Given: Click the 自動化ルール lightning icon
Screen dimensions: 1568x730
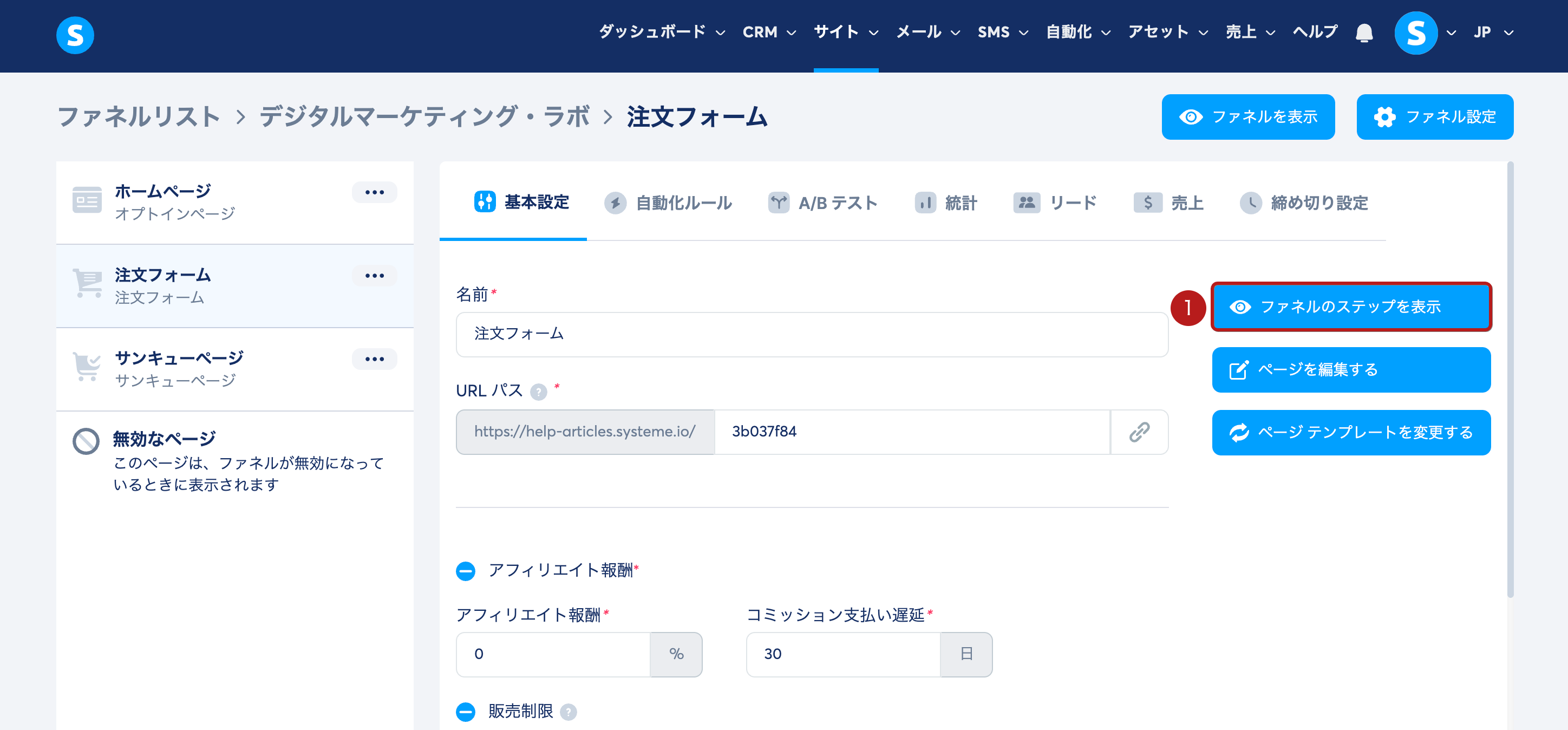Looking at the screenshot, I should pos(616,203).
